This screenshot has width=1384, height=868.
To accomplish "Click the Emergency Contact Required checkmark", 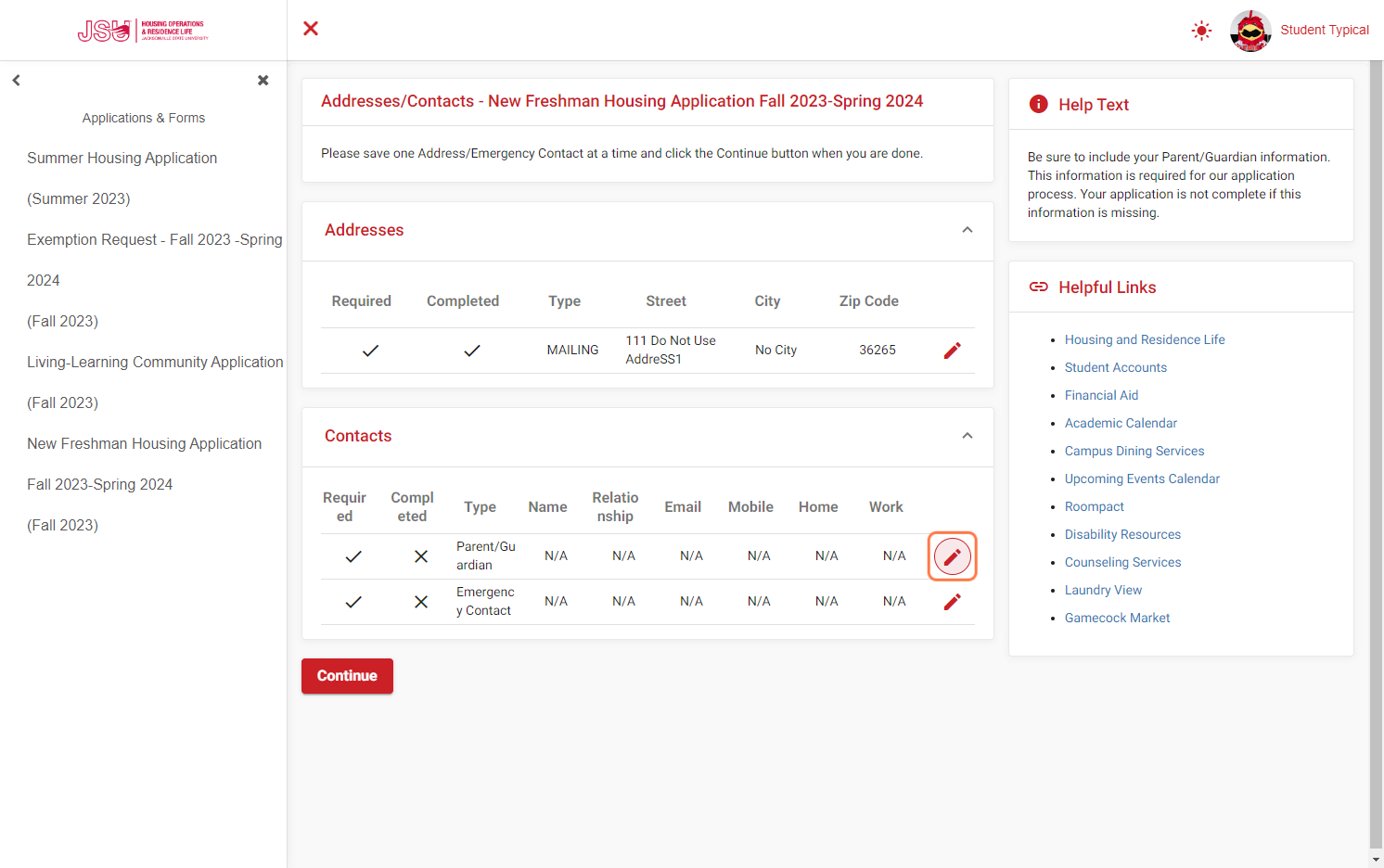I will point(353,602).
